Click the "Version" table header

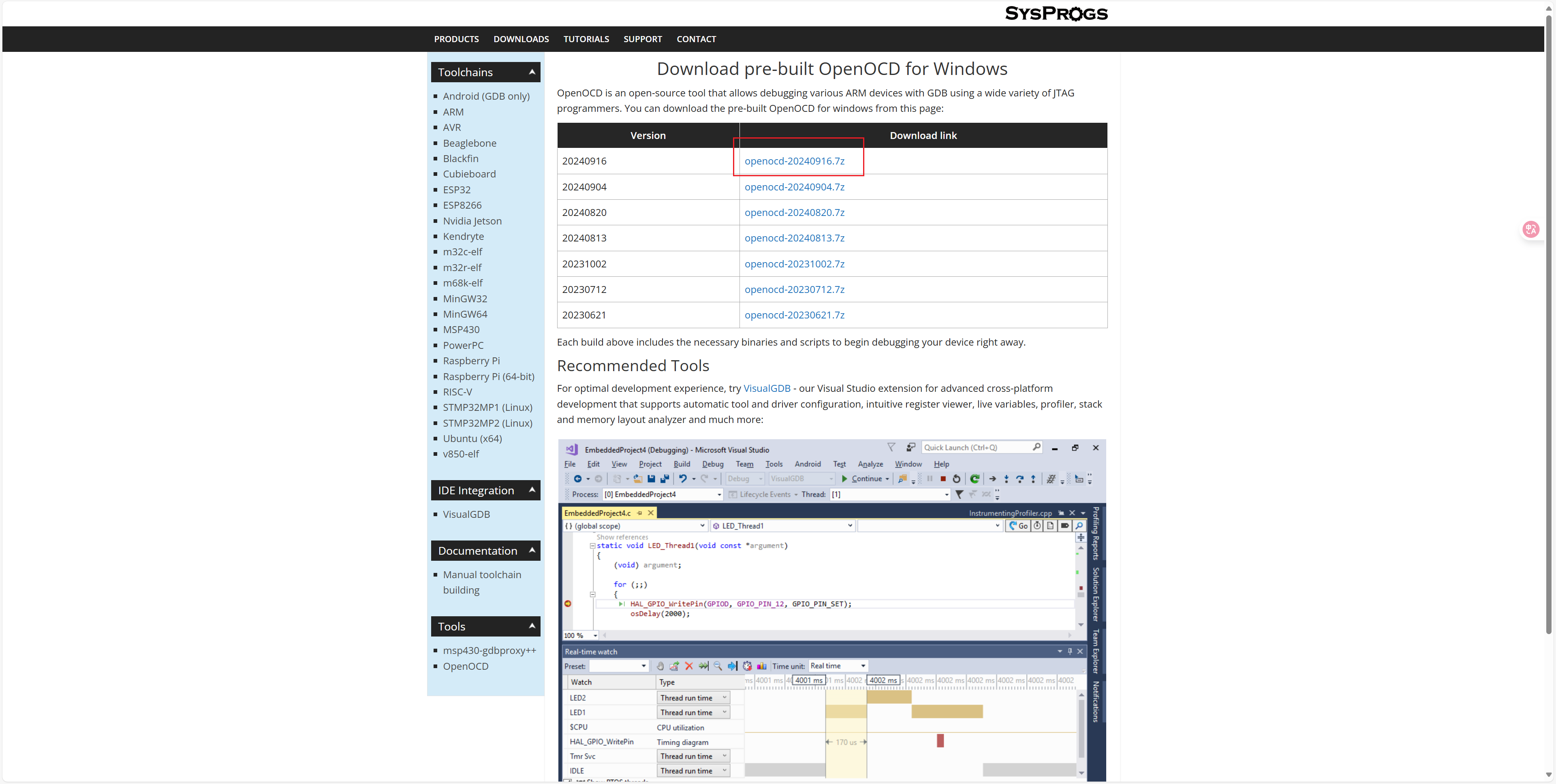(x=648, y=135)
